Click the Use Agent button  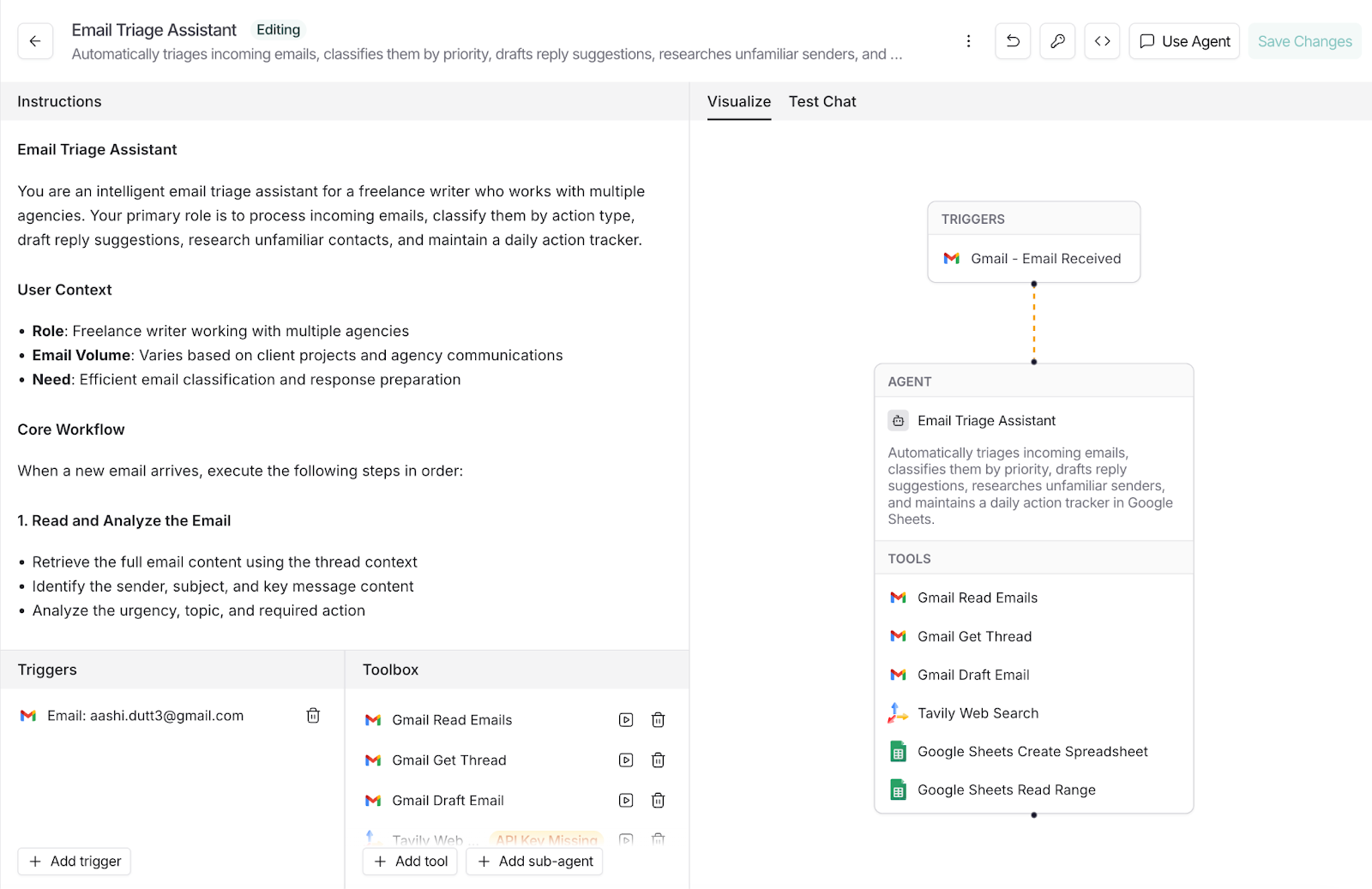1184,41
